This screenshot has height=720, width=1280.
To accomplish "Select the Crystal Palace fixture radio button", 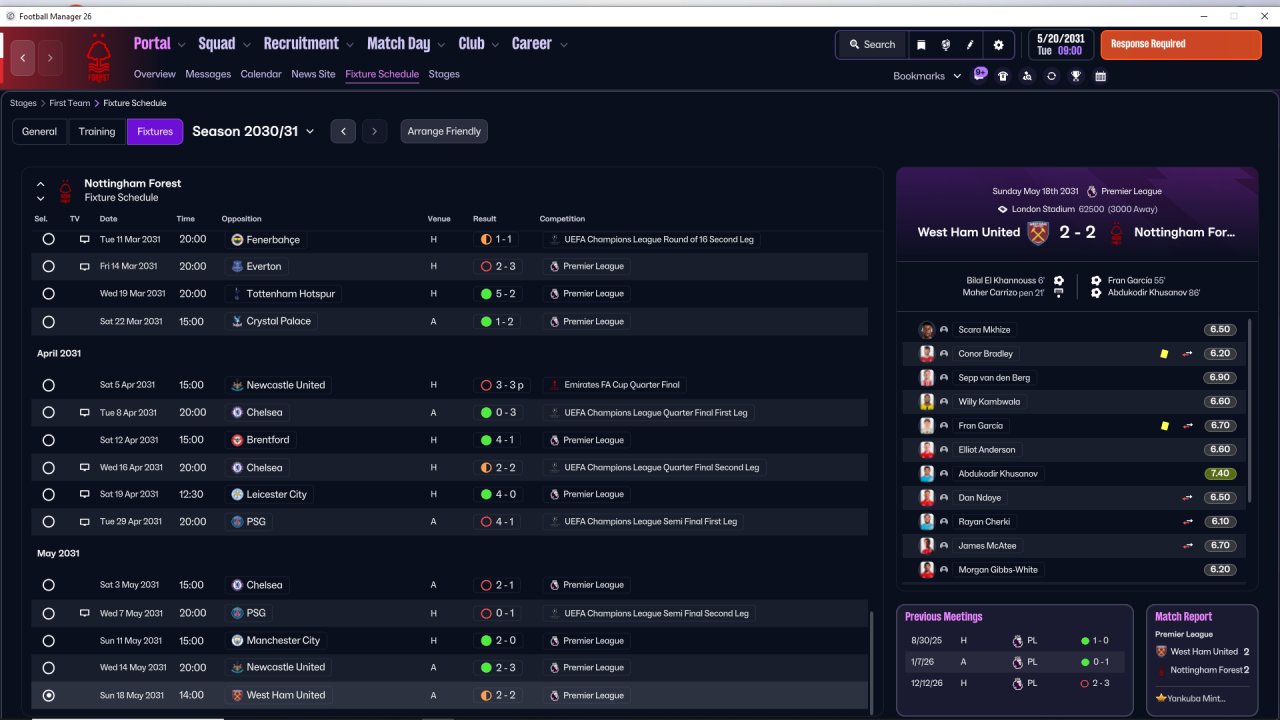I will coord(48,322).
